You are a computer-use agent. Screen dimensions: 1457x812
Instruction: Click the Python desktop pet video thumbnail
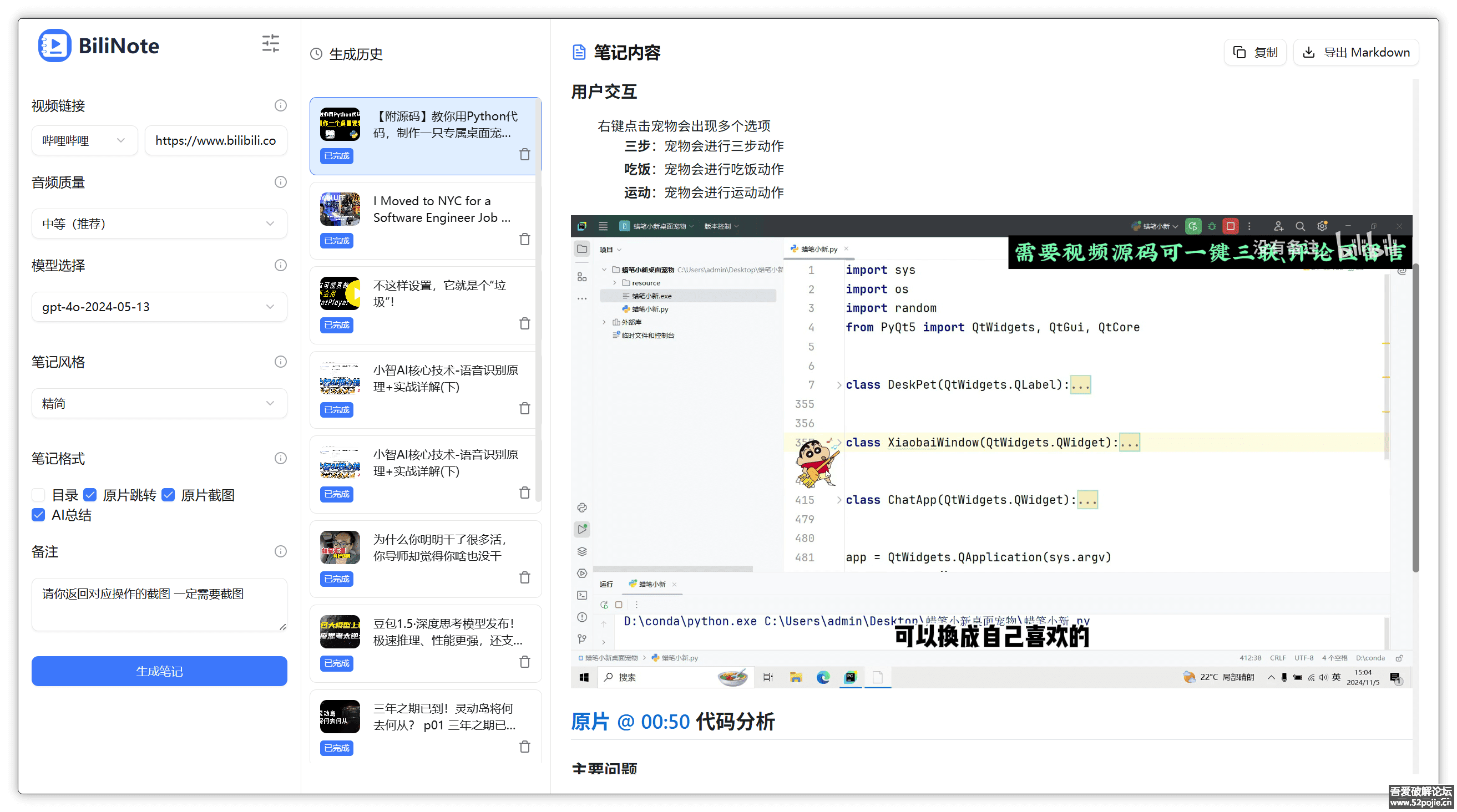pos(340,124)
